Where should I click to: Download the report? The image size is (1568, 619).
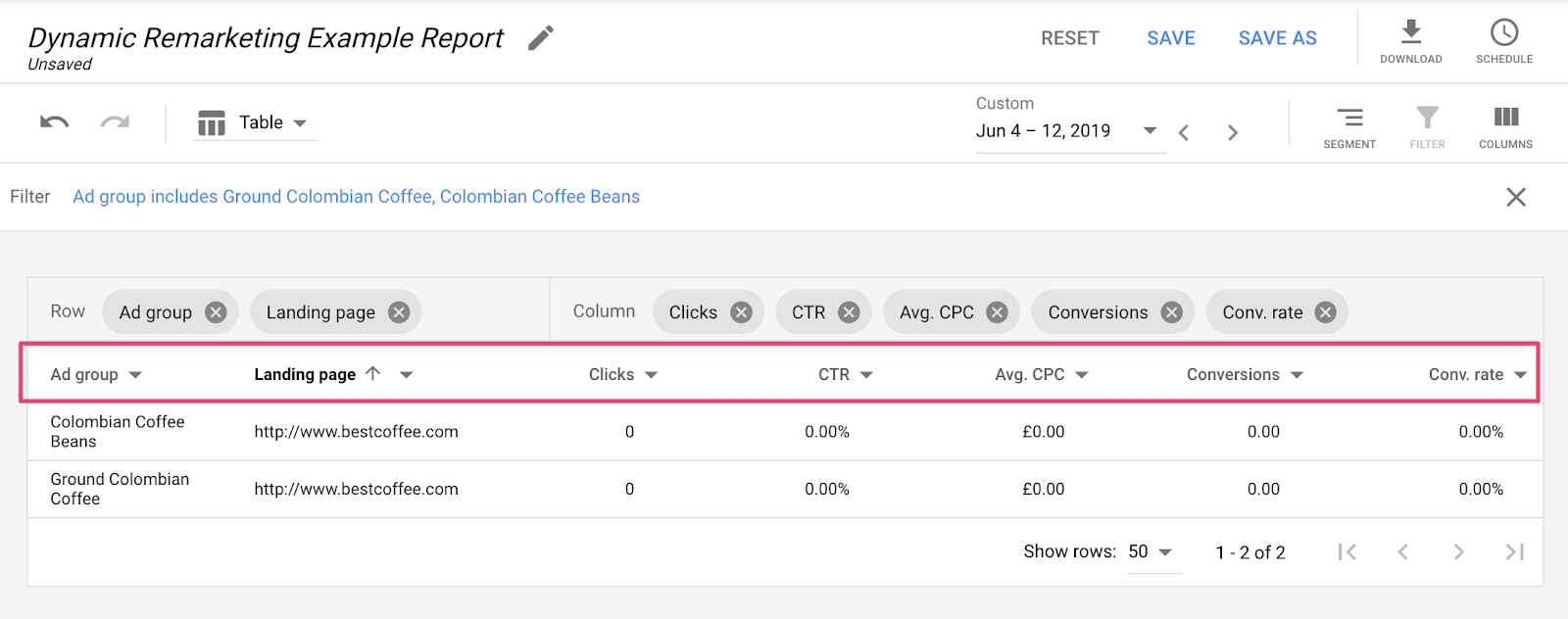[x=1410, y=40]
